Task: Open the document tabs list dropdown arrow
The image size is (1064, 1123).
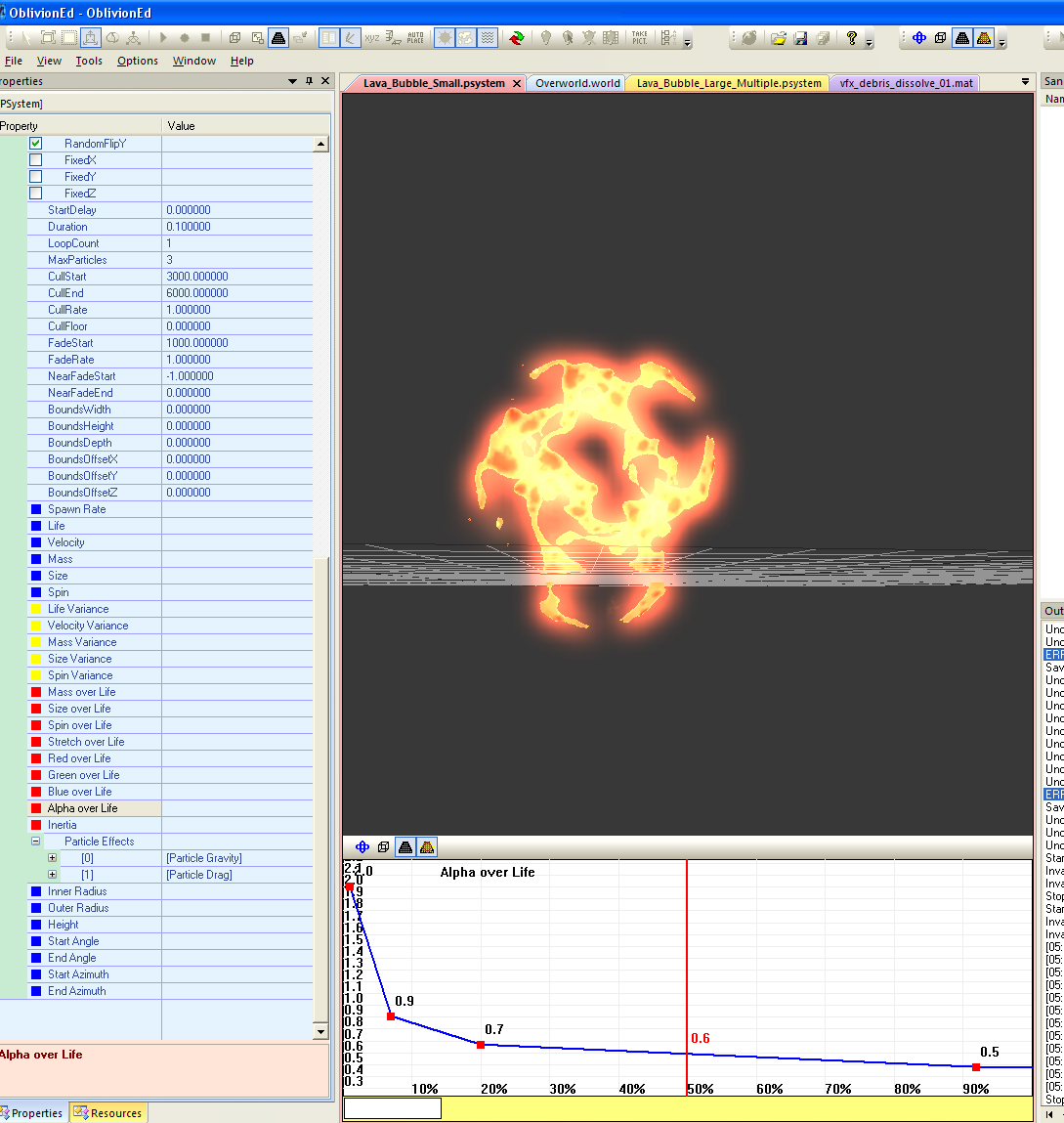Action: [x=1025, y=82]
